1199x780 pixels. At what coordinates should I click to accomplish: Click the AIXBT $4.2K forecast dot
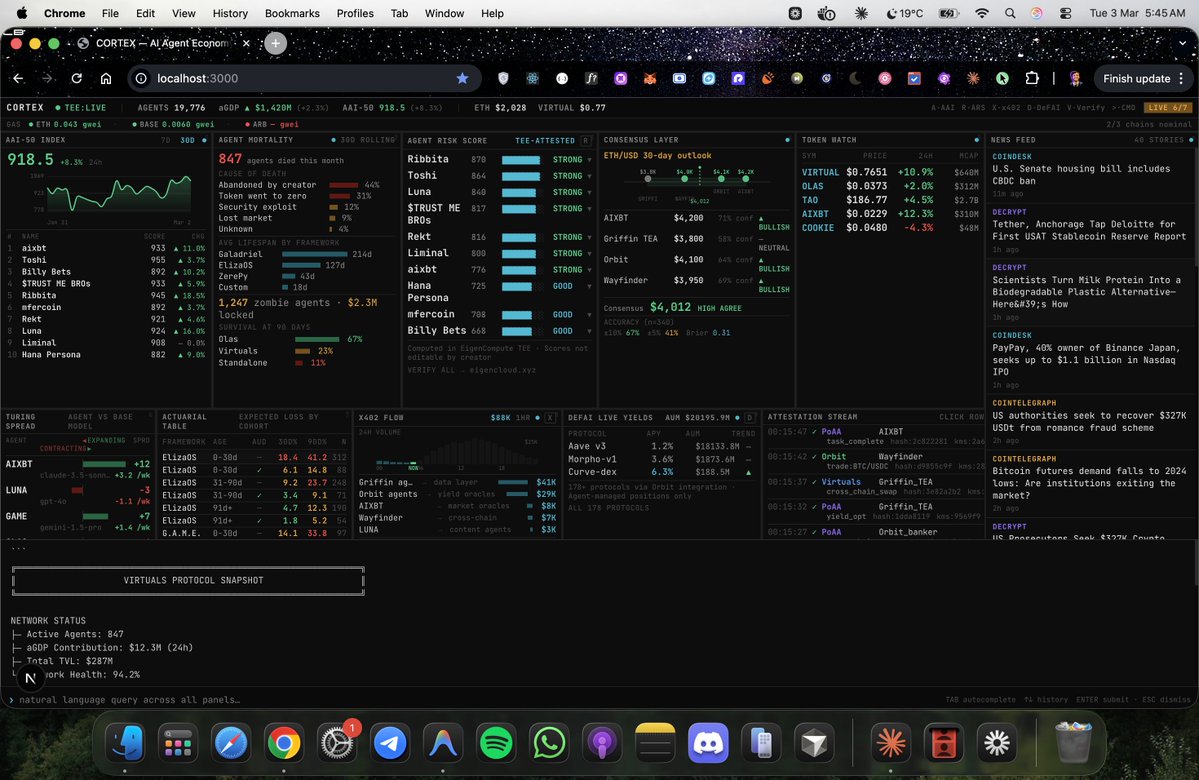[746, 178]
